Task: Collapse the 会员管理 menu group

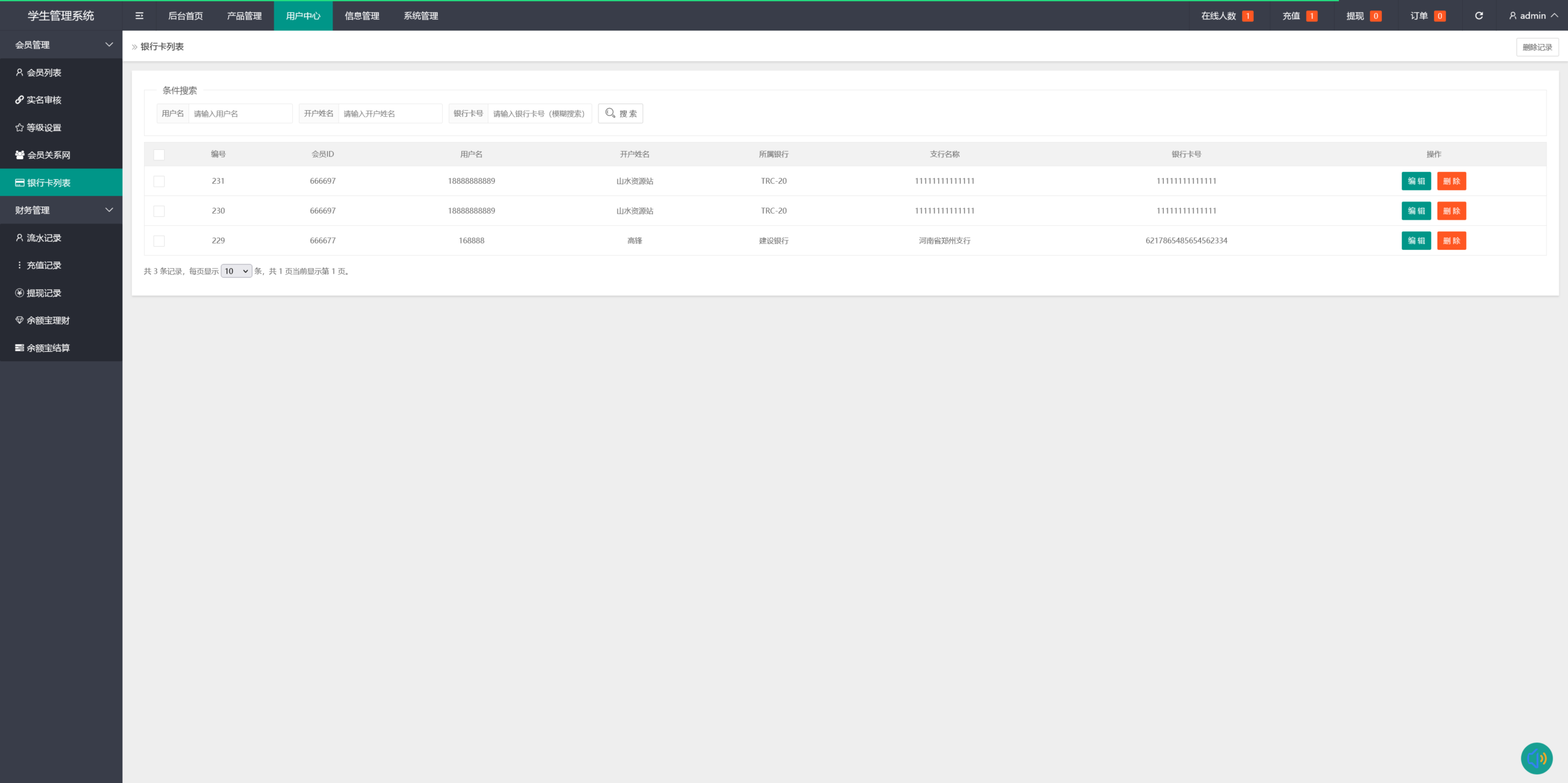Action: coord(61,45)
